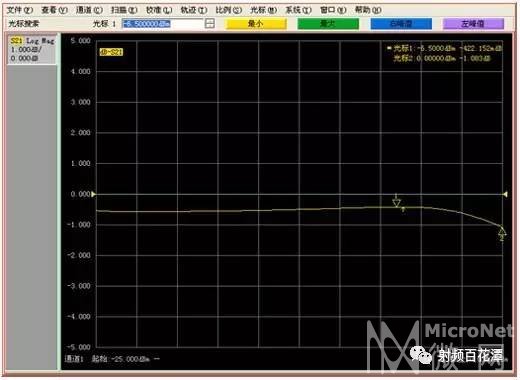
Task: Open the 扫描 (Sweep) menu
Action: point(124,10)
